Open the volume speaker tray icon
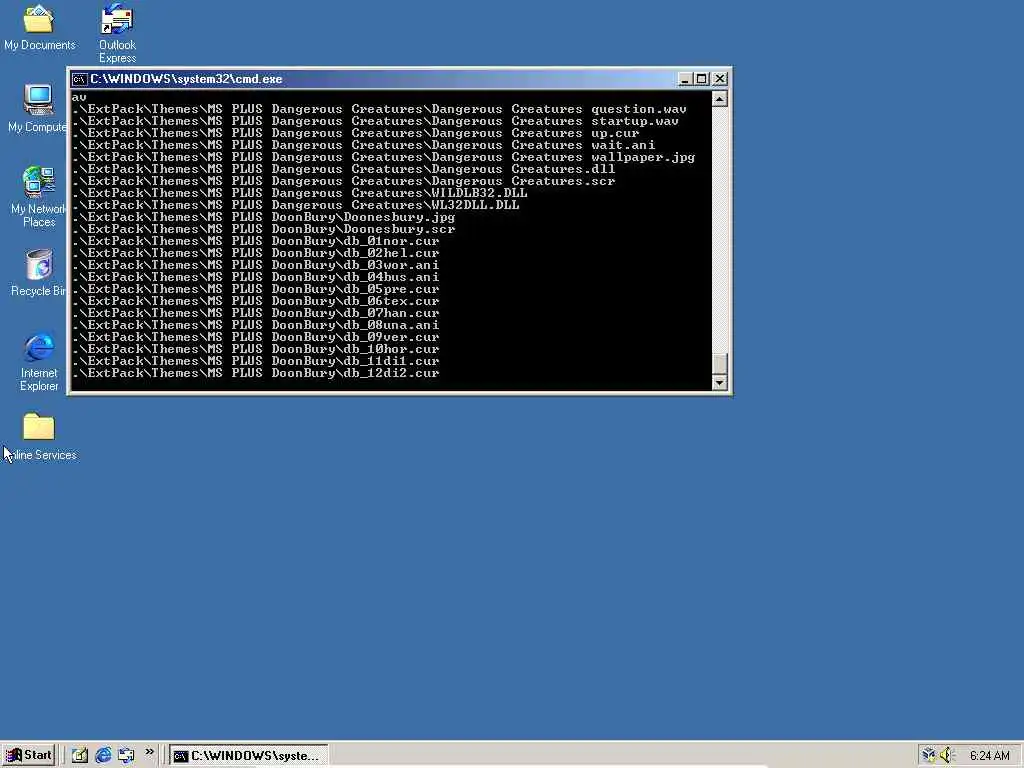Image resolution: width=1024 pixels, height=768 pixels. (x=946, y=756)
